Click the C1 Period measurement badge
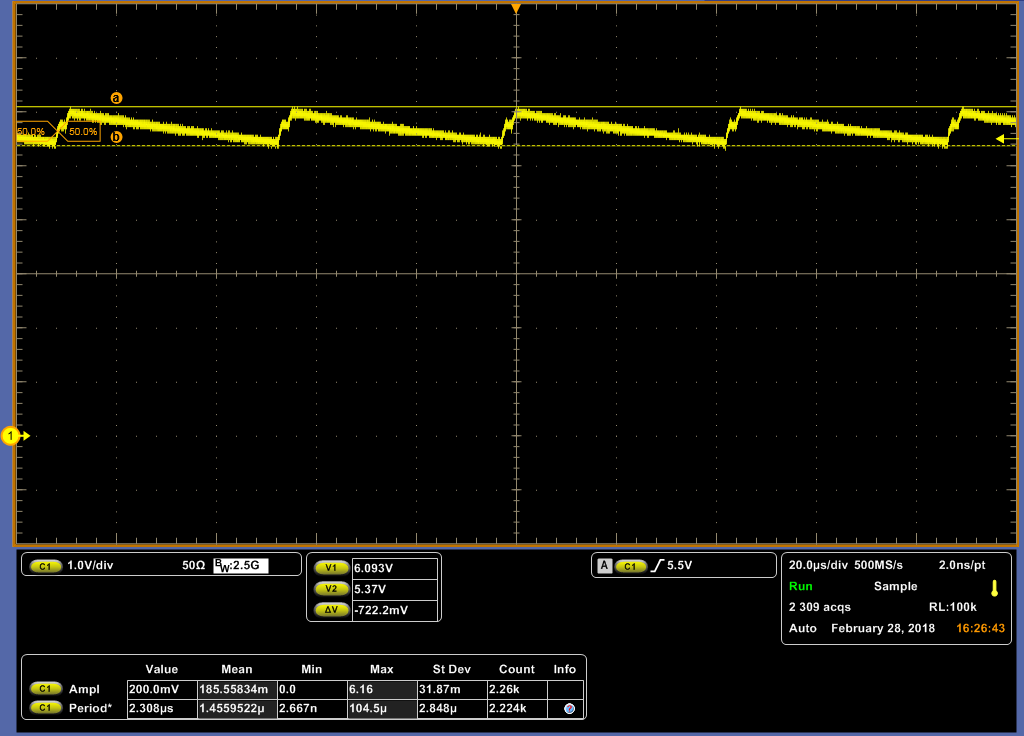The width and height of the screenshot is (1024, 736). click(46, 708)
